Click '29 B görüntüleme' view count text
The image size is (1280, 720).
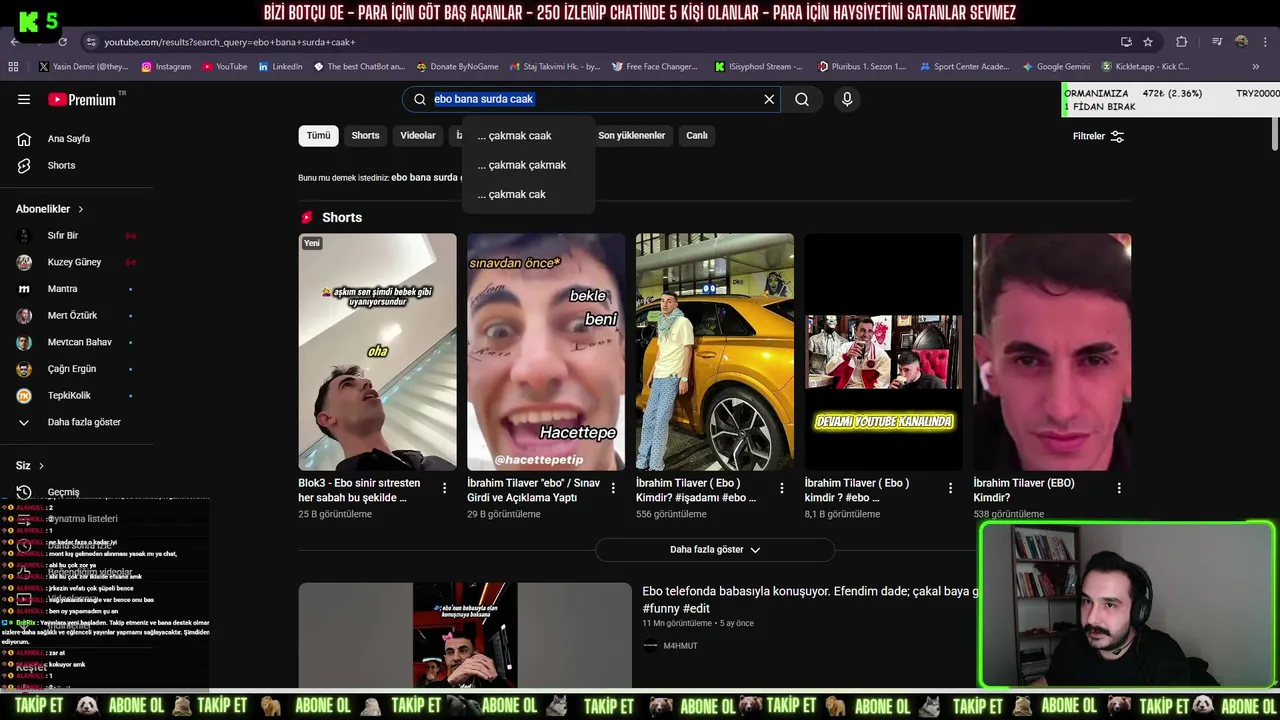(x=504, y=514)
